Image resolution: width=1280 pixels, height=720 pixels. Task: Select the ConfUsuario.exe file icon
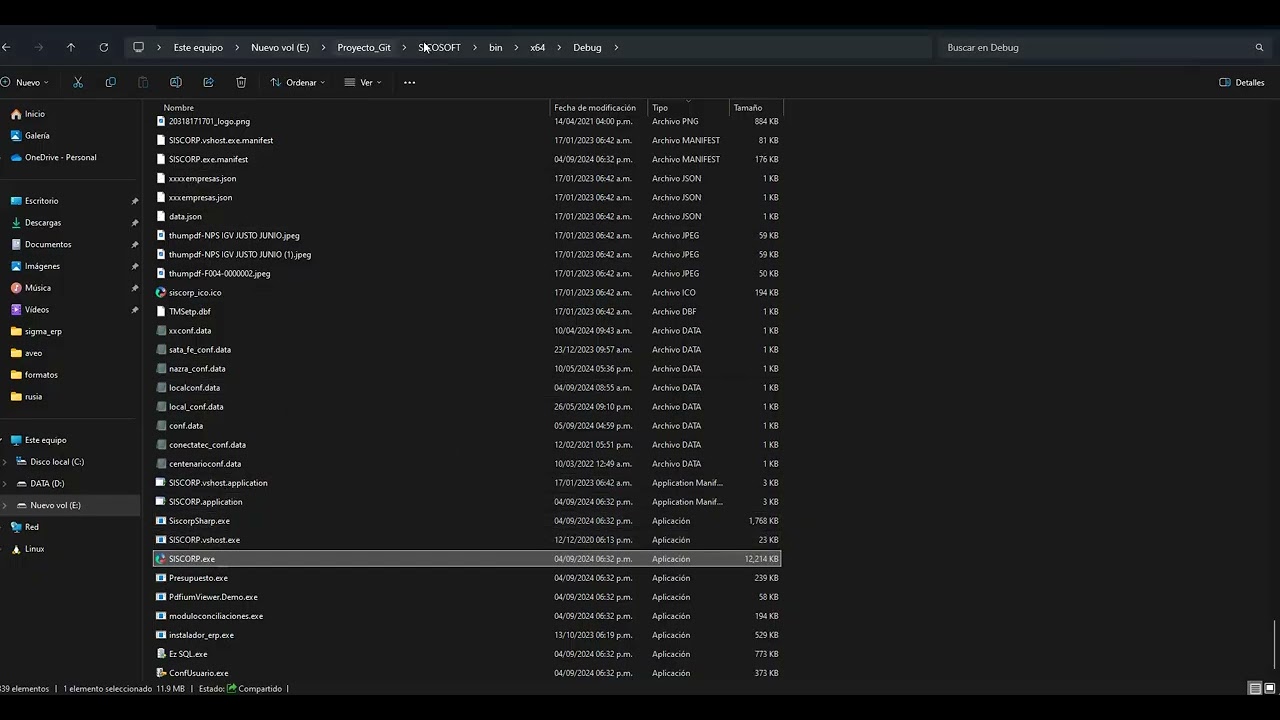(161, 673)
